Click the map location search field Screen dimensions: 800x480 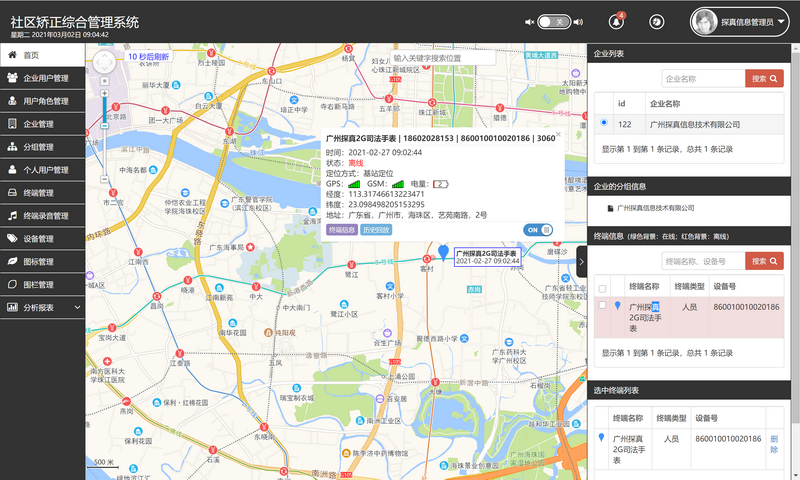pyautogui.click(x=443, y=58)
